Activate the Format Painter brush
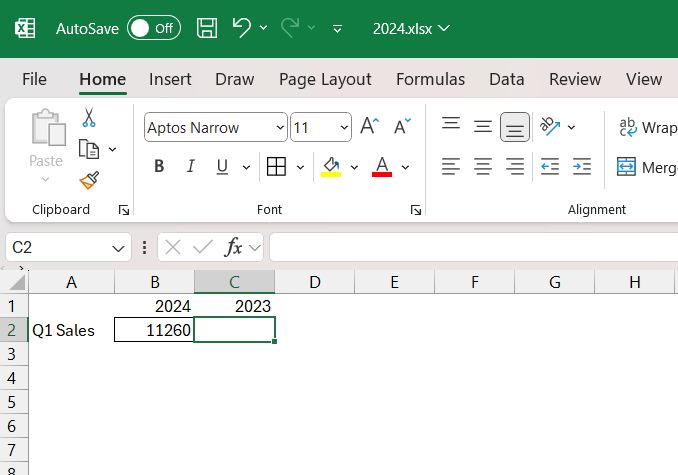Viewport: 678px width, 475px height. coord(89,180)
